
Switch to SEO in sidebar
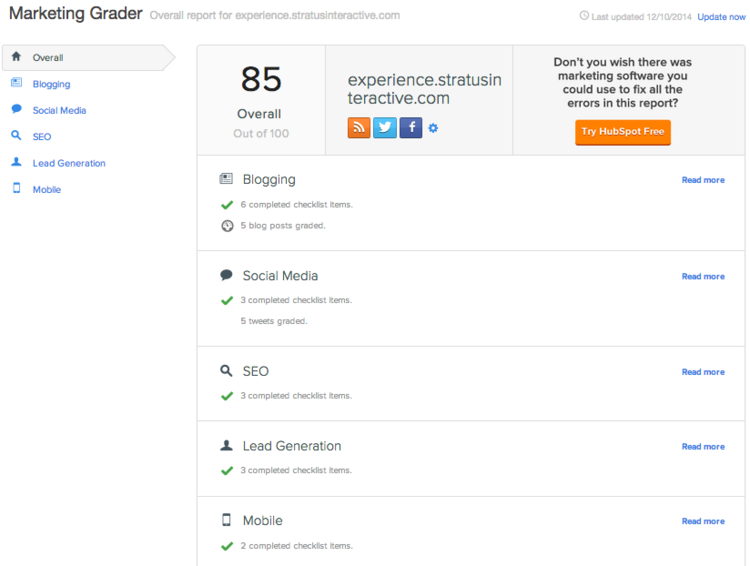[42, 137]
